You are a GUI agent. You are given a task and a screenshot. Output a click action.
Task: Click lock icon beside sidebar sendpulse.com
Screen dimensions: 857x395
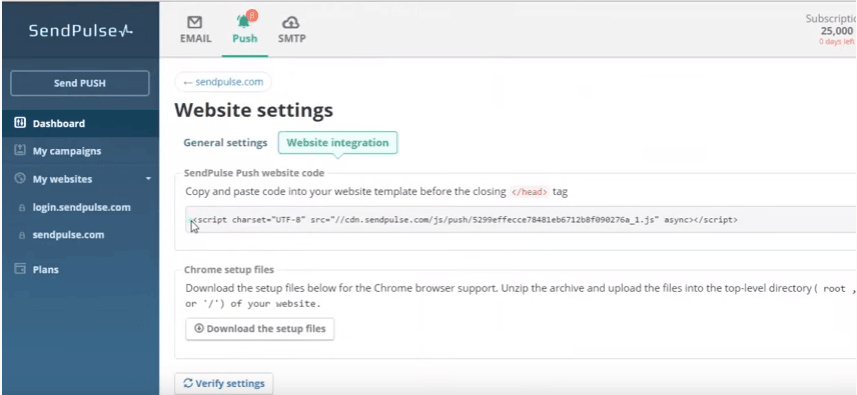22,235
